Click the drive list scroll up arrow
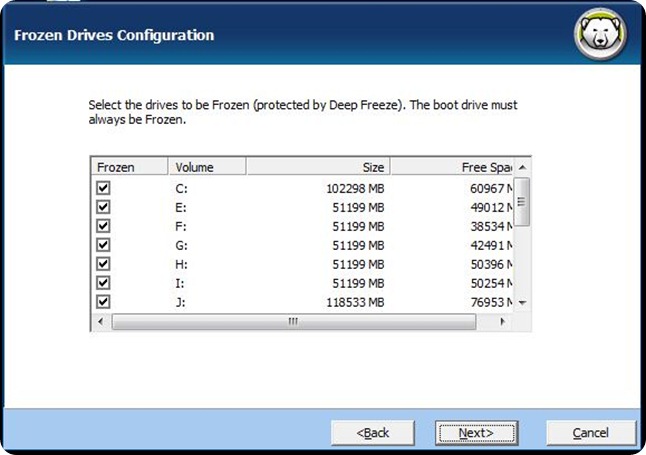Image resolution: width=646 pixels, height=455 pixels. (522, 167)
